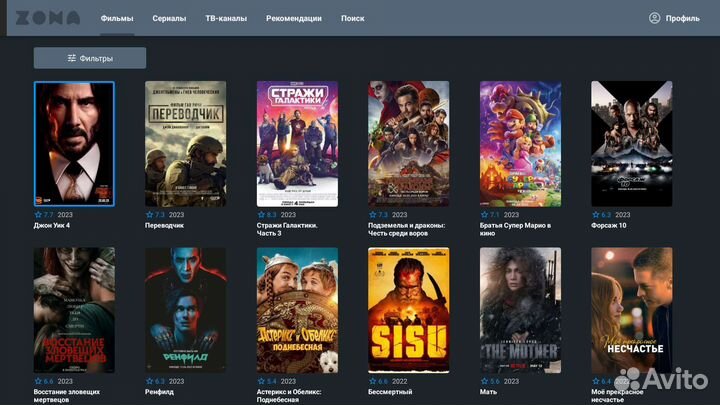720x405 pixels.
Task: Click the rating star under Восстание зловещих мертвецов
Action: coord(38,381)
